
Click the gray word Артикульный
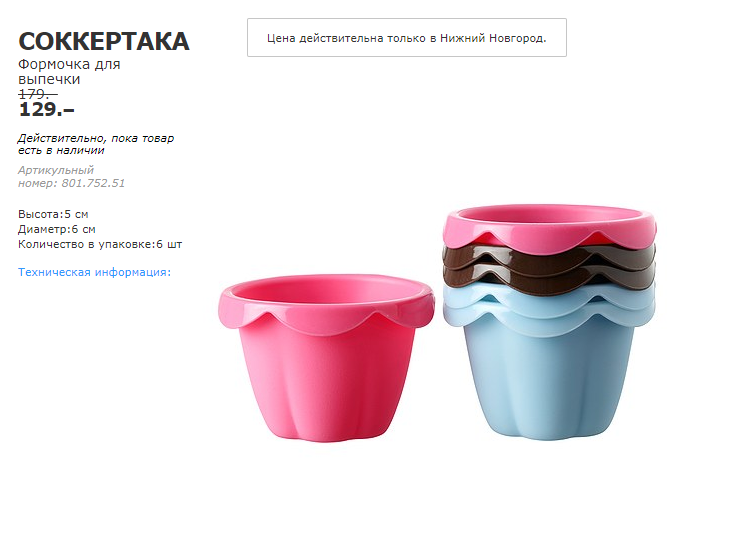point(56,170)
